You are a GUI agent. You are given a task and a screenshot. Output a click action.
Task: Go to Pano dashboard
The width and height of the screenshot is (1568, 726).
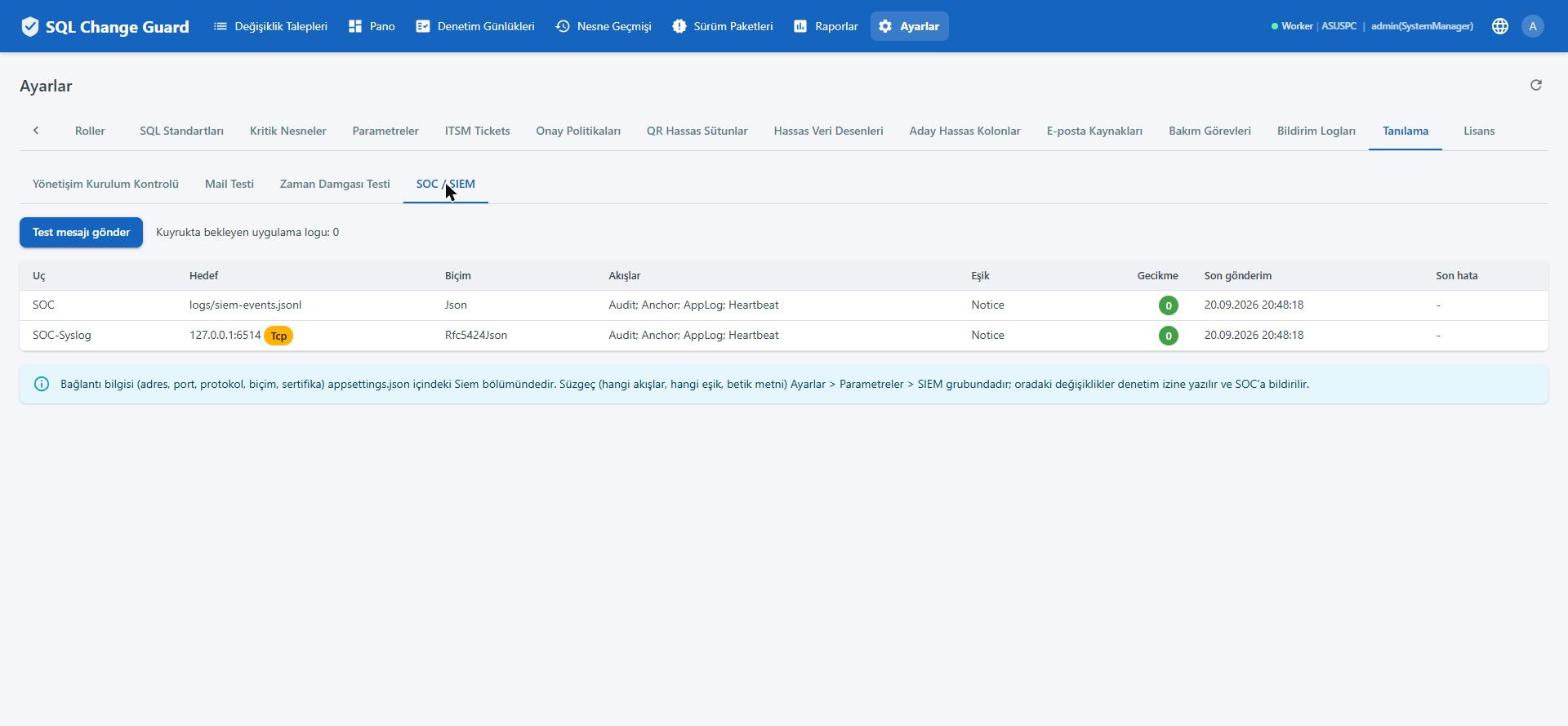[371, 27]
